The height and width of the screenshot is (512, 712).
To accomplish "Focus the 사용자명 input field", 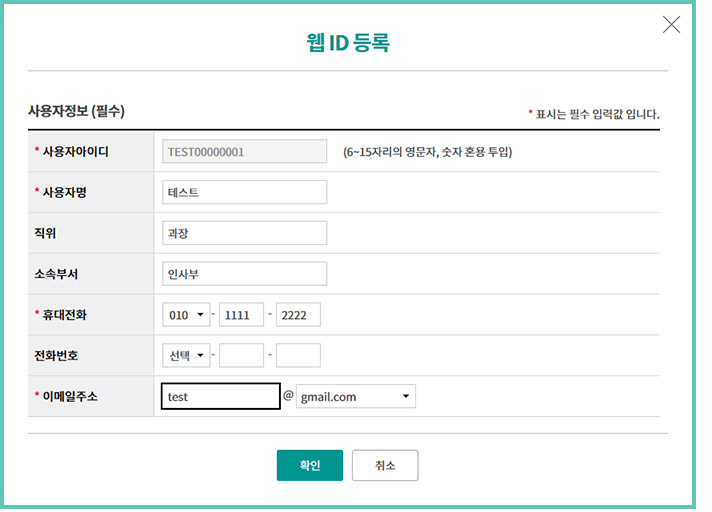I will (x=244, y=192).
